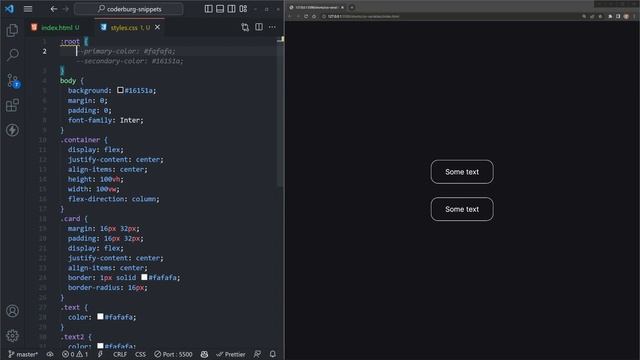Viewport: 640px width, 360px height.
Task: Split the editor to the right
Action: 259,27
